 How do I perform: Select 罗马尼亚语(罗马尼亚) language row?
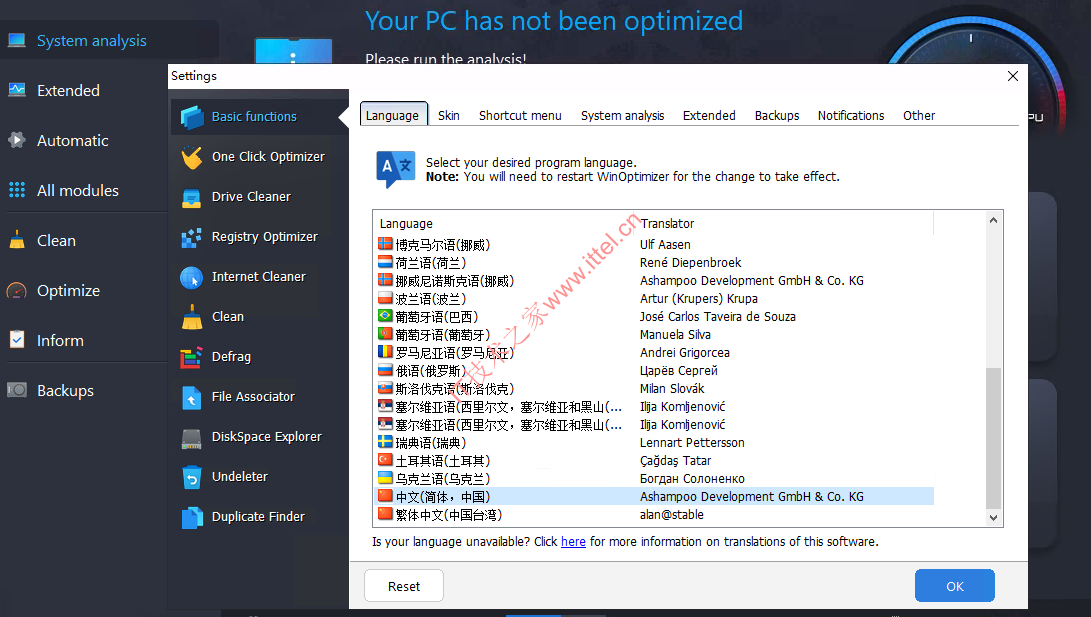pyautogui.click(x=654, y=352)
